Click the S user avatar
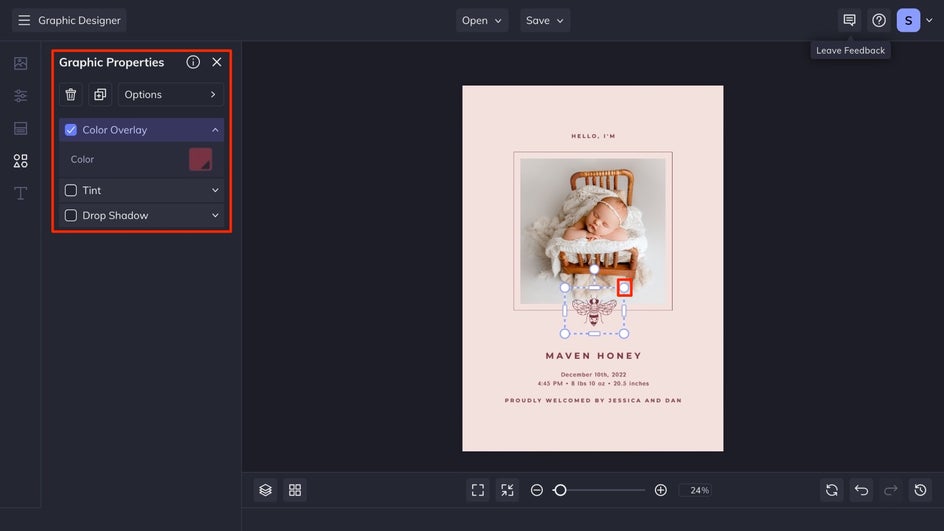 click(908, 20)
